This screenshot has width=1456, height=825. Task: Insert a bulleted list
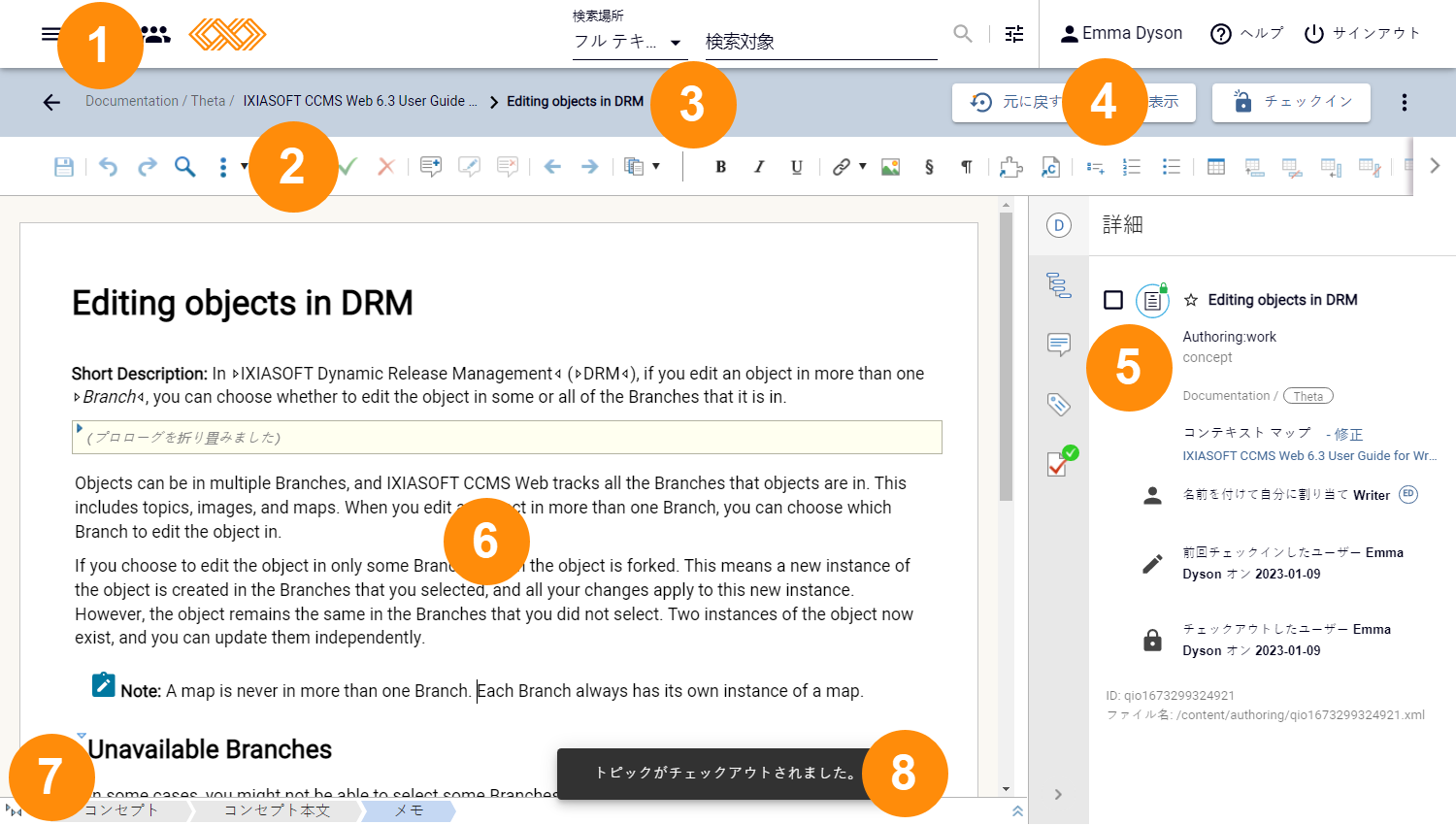point(1172,167)
